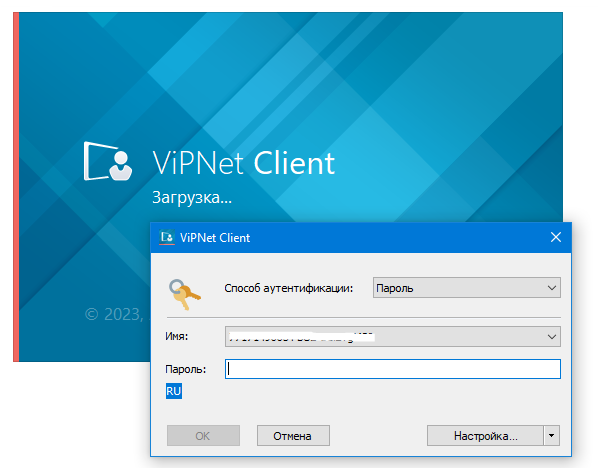Click the Способ аутентификации label
This screenshot has height=468, width=598.
click(289, 288)
